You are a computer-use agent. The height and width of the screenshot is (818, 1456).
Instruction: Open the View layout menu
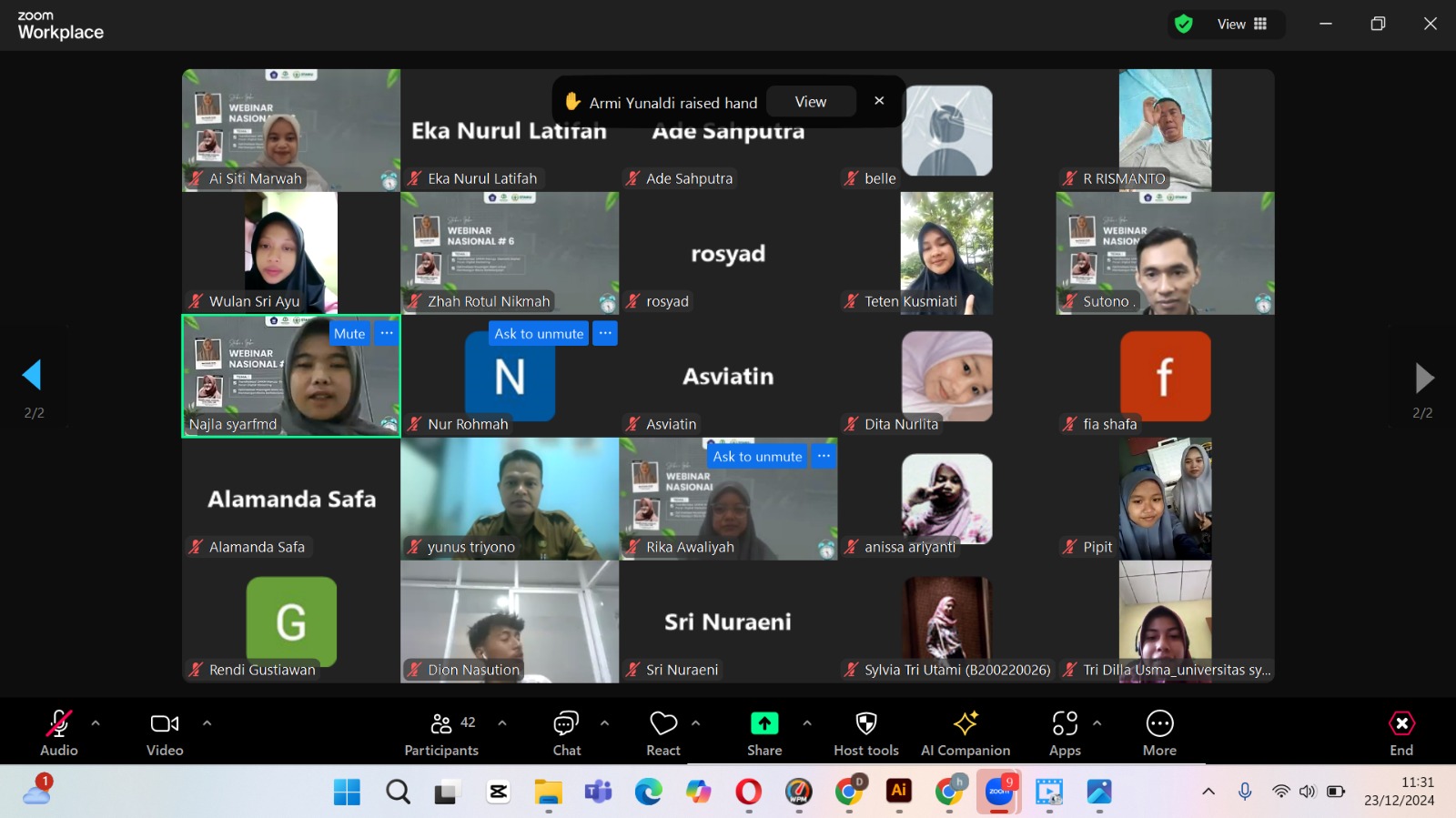[1242, 25]
